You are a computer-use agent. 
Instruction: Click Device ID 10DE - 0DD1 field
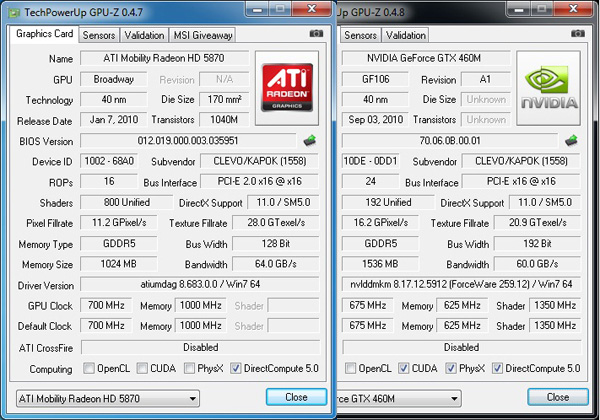click(x=370, y=161)
